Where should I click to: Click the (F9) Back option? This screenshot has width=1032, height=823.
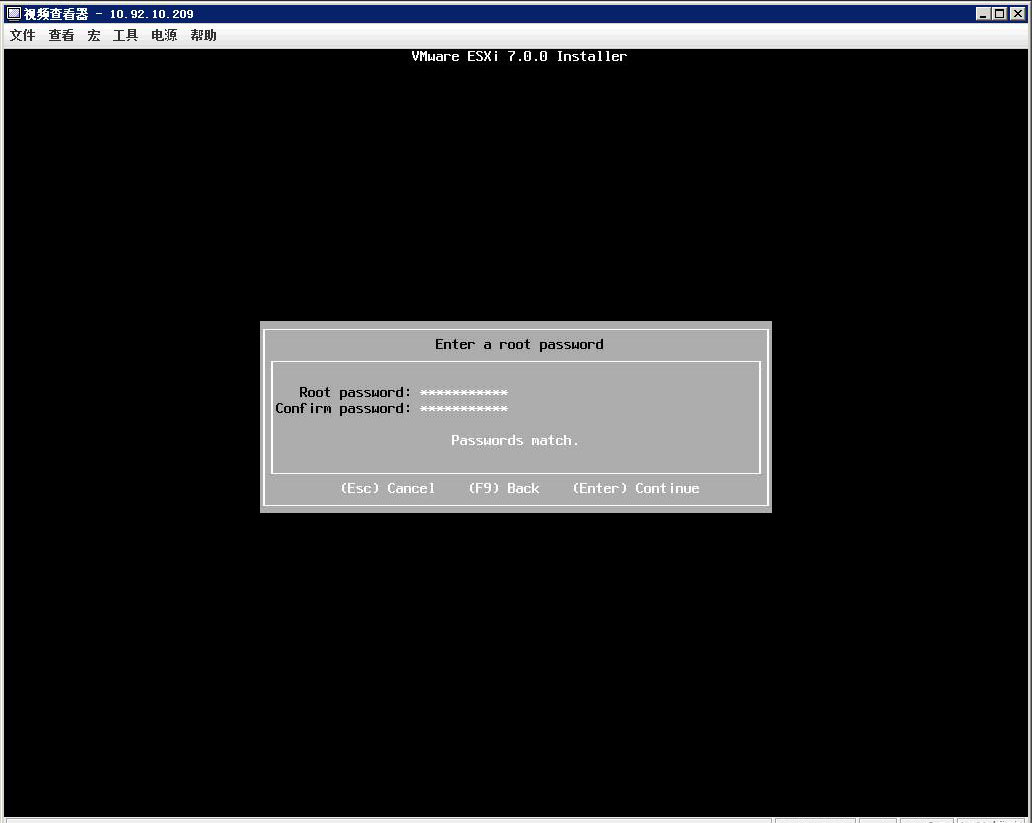(x=504, y=489)
